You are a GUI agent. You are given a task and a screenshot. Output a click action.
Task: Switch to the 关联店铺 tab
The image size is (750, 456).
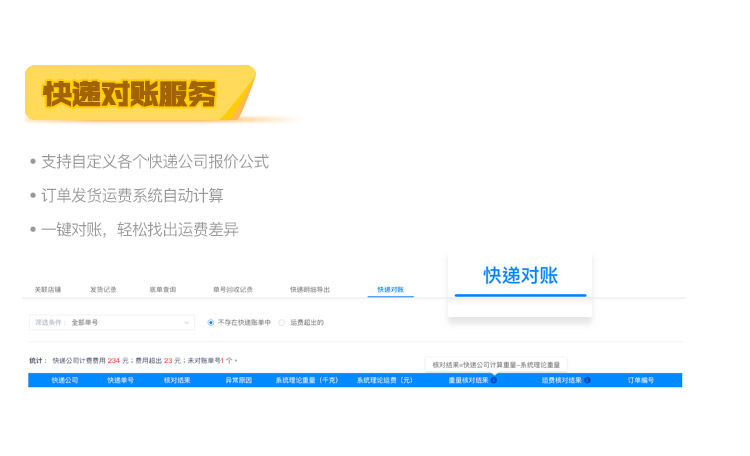(48, 289)
